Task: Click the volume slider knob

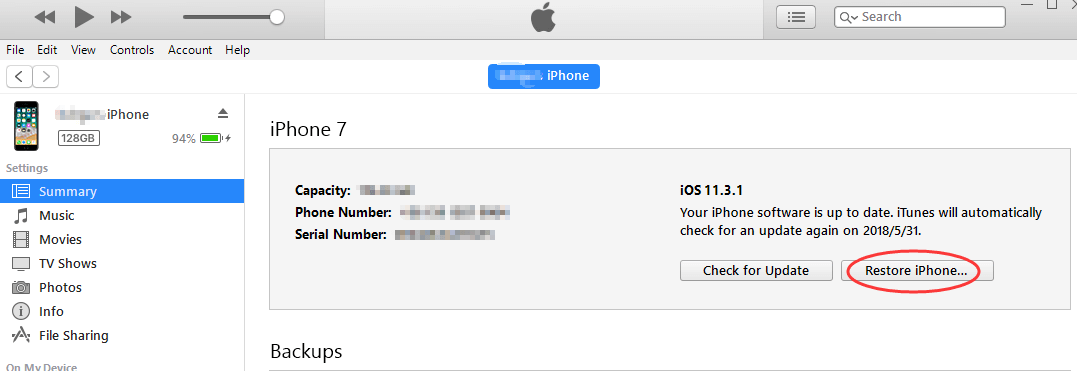Action: tap(277, 16)
